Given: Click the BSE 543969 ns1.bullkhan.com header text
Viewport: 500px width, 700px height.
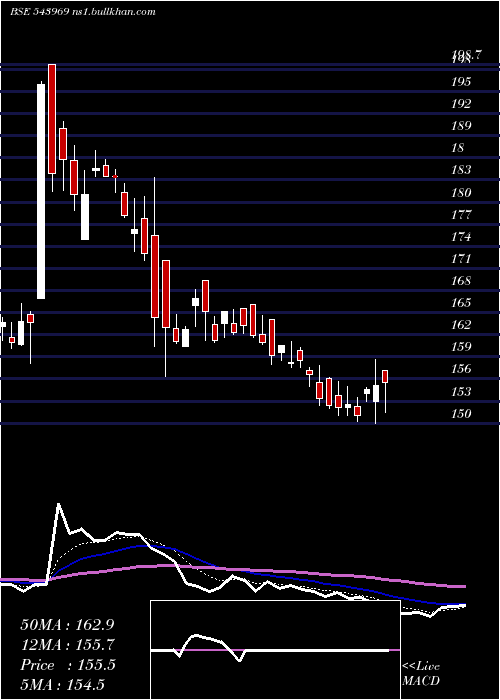Looking at the screenshot, I should tap(83, 12).
